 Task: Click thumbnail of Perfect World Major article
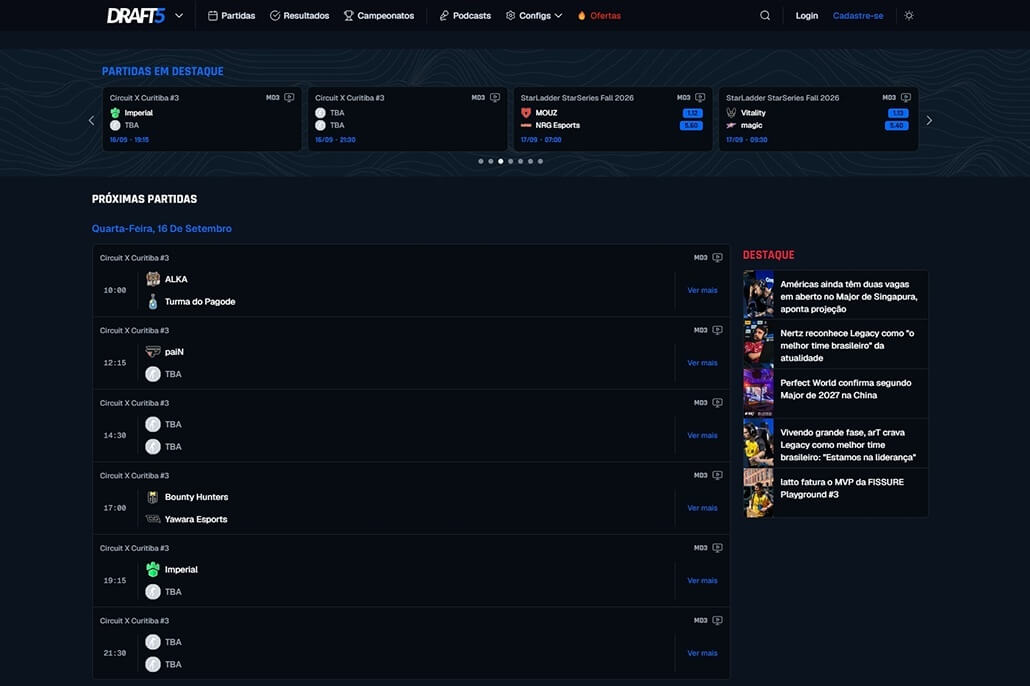(758, 393)
